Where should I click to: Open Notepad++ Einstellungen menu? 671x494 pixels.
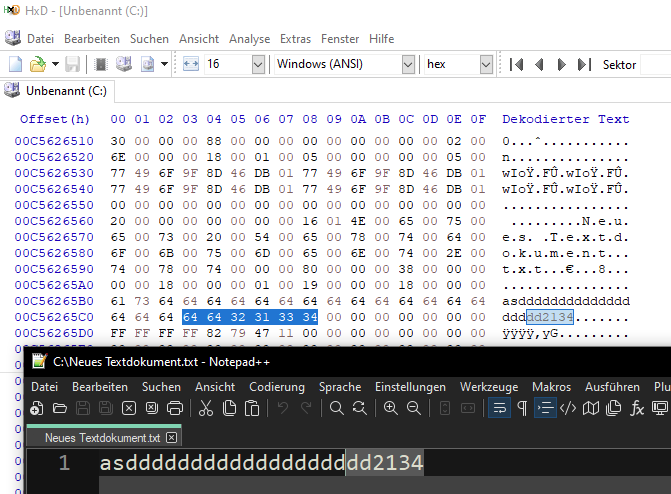410,387
